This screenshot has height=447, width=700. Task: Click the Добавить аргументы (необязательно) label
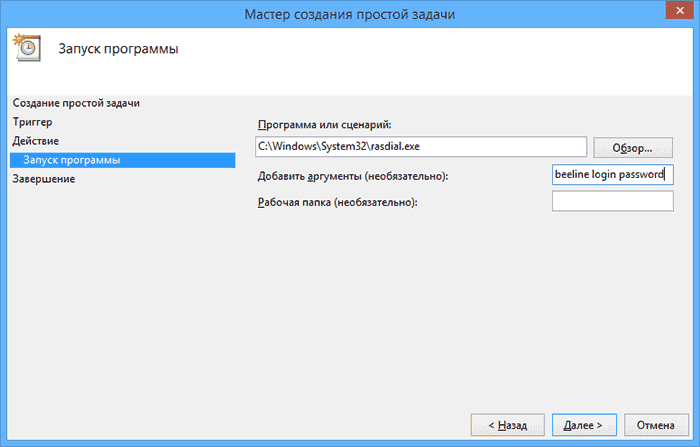[x=353, y=177]
